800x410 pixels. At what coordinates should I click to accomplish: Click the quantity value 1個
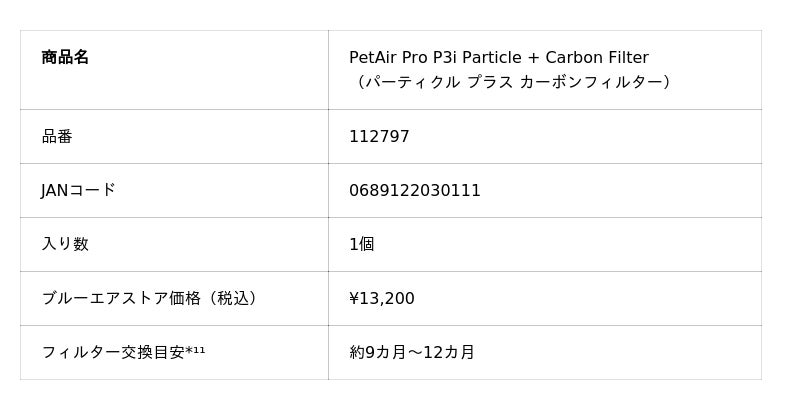click(x=361, y=245)
